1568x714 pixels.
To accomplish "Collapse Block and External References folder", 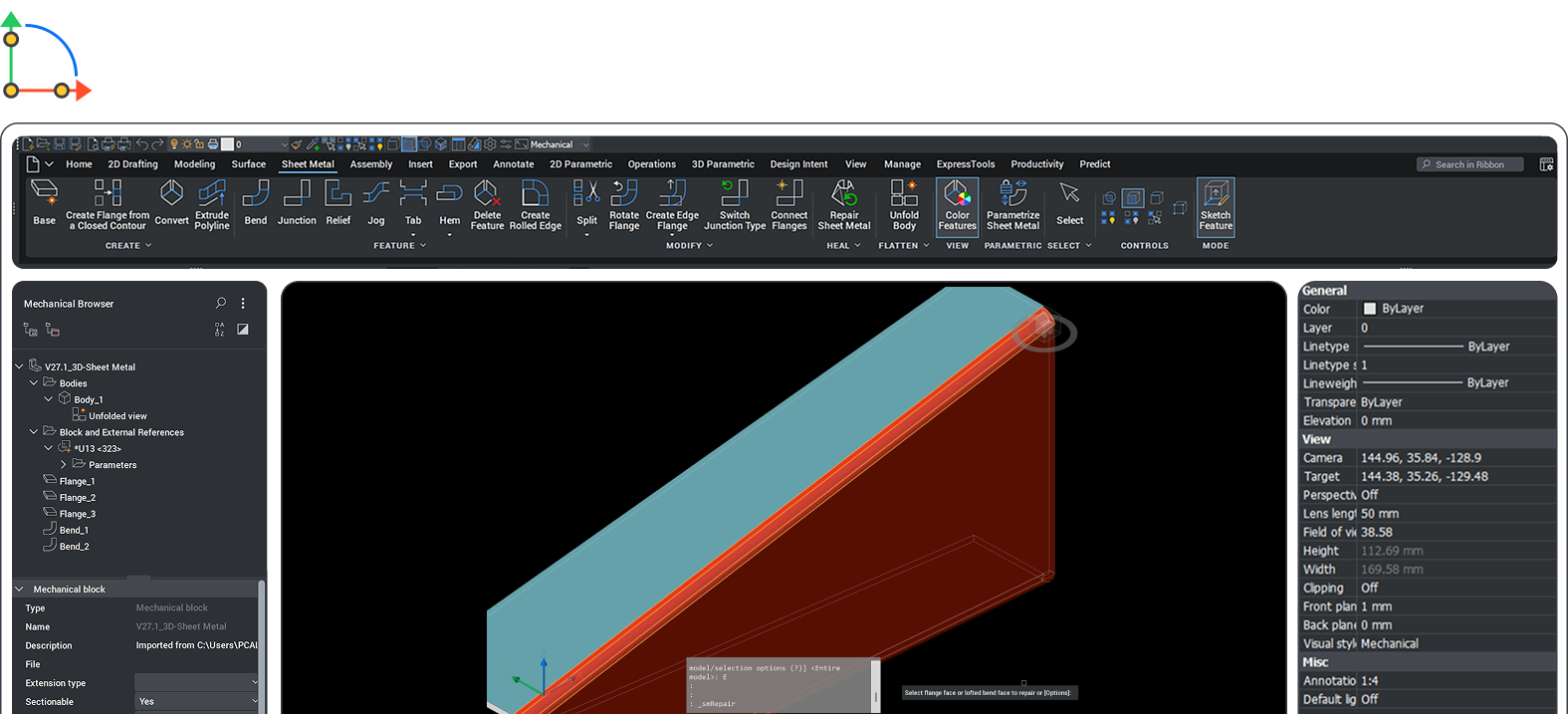I will (x=34, y=432).
